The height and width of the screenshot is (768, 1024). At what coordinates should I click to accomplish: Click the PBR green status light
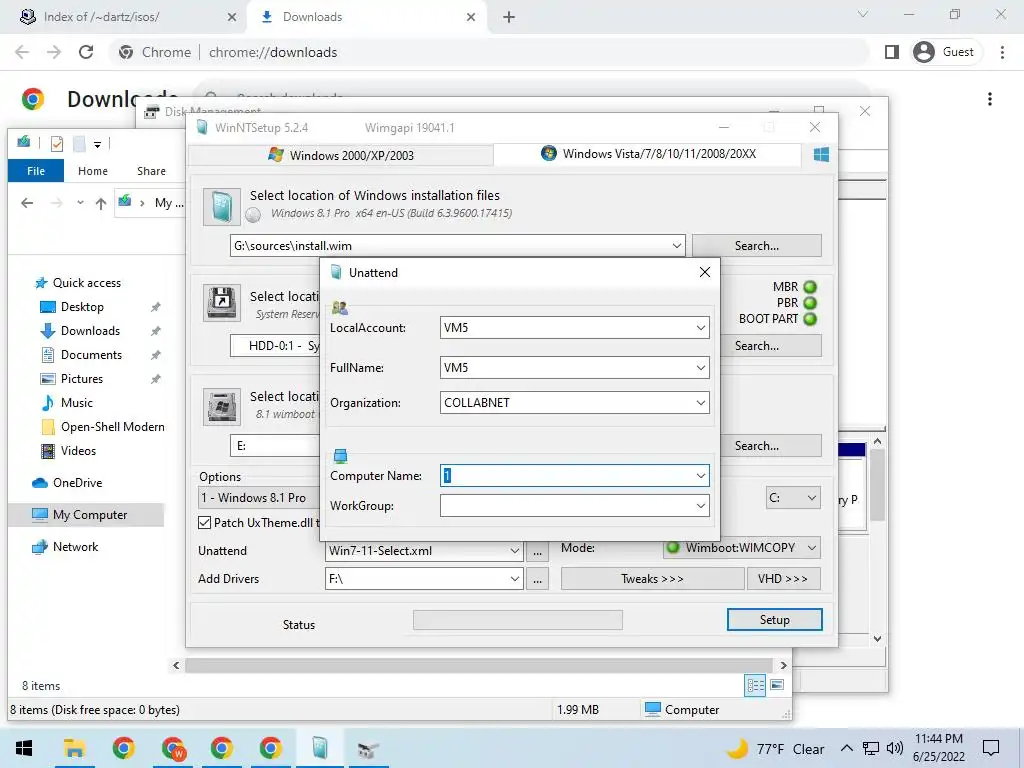(810, 303)
